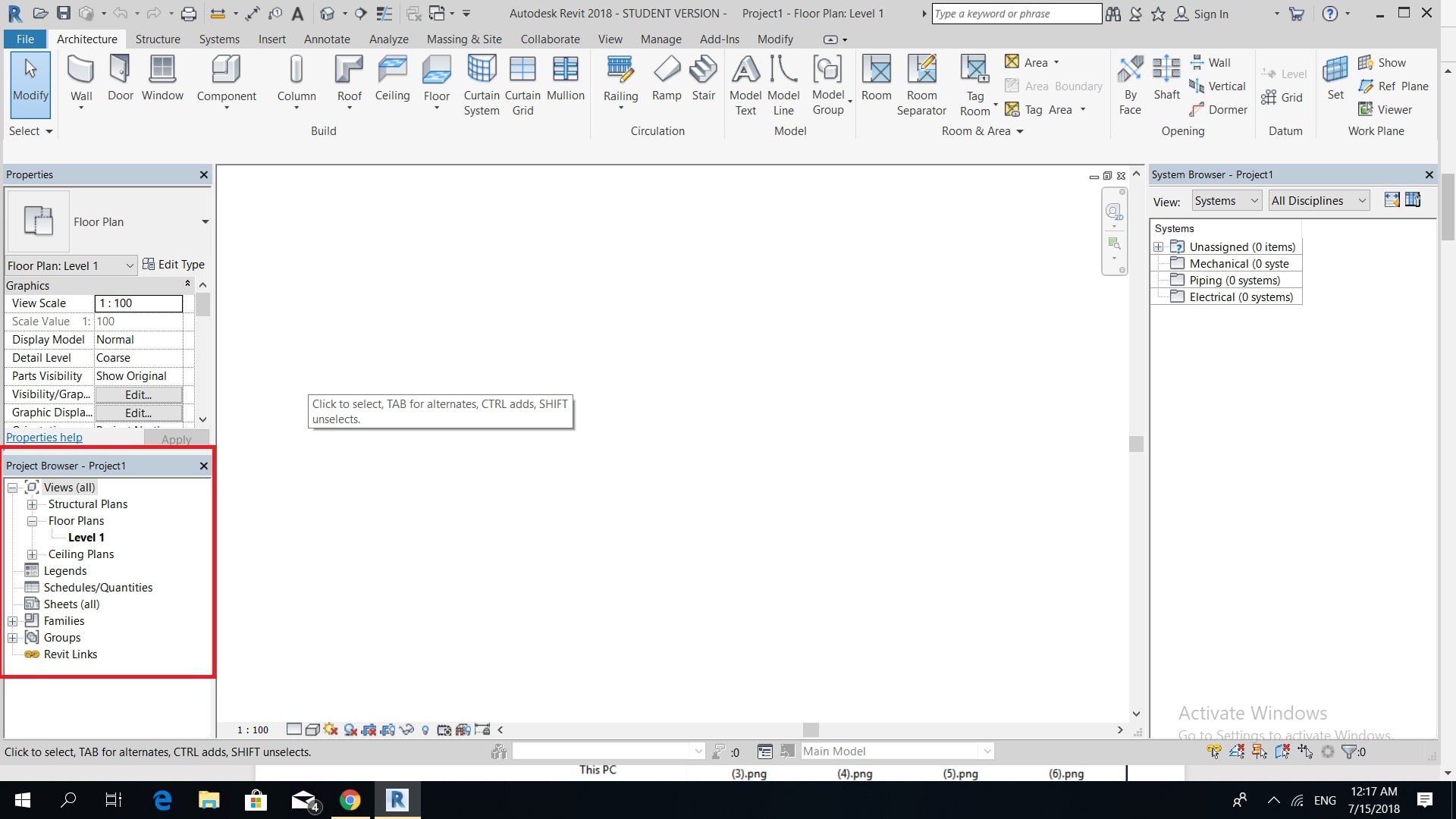Toggle the Sun Path control
The height and width of the screenshot is (819, 1456).
tap(331, 730)
